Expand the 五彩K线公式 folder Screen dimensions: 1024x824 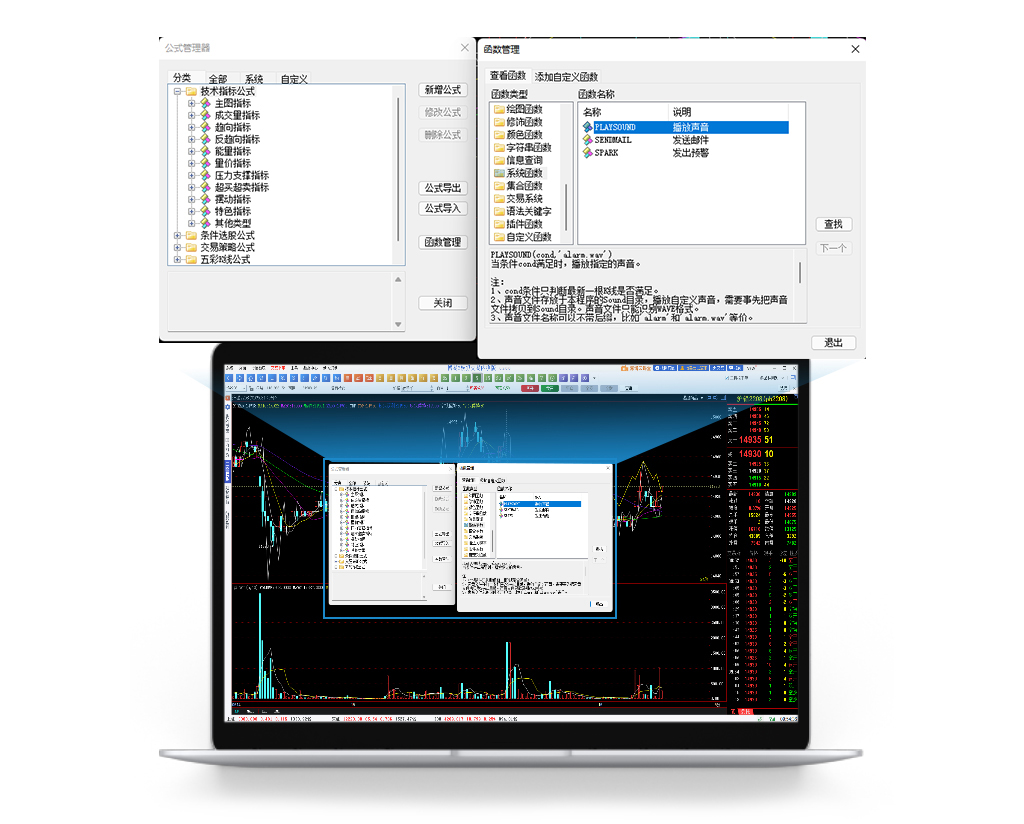coord(177,259)
